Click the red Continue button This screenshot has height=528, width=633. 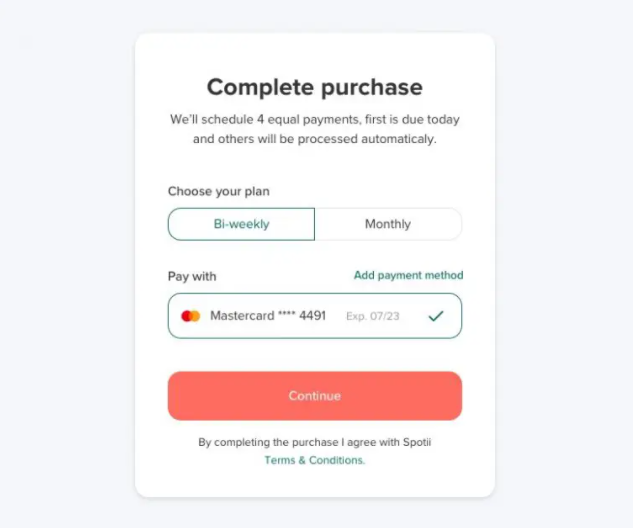click(x=315, y=396)
